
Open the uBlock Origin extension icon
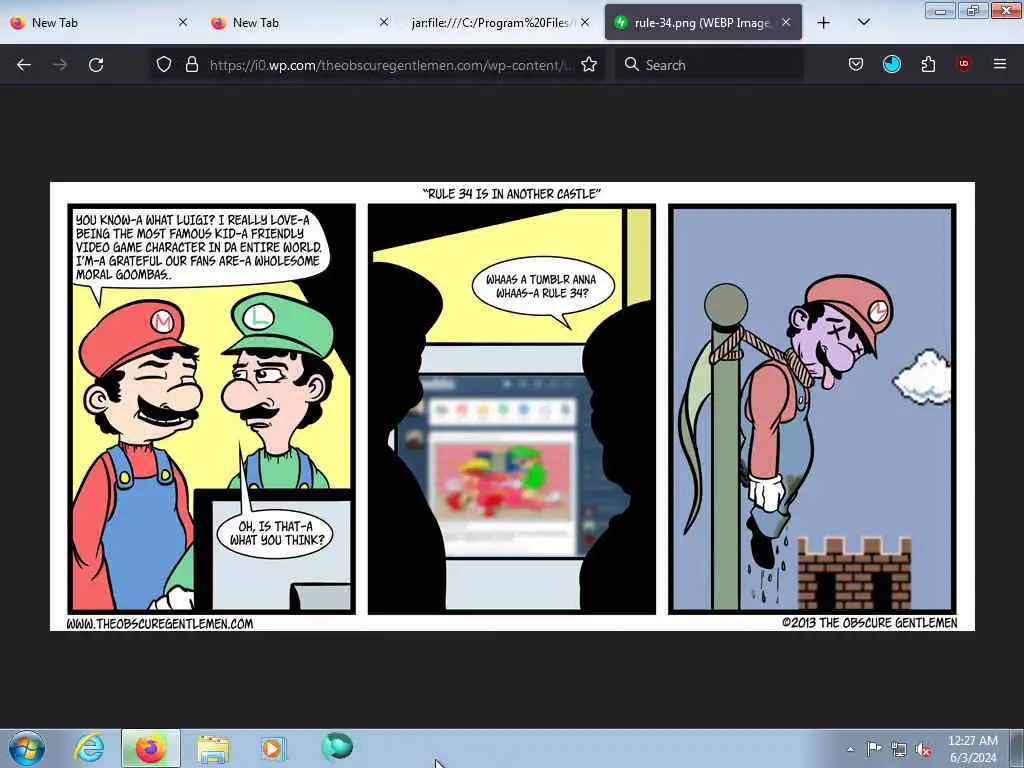[x=963, y=64]
